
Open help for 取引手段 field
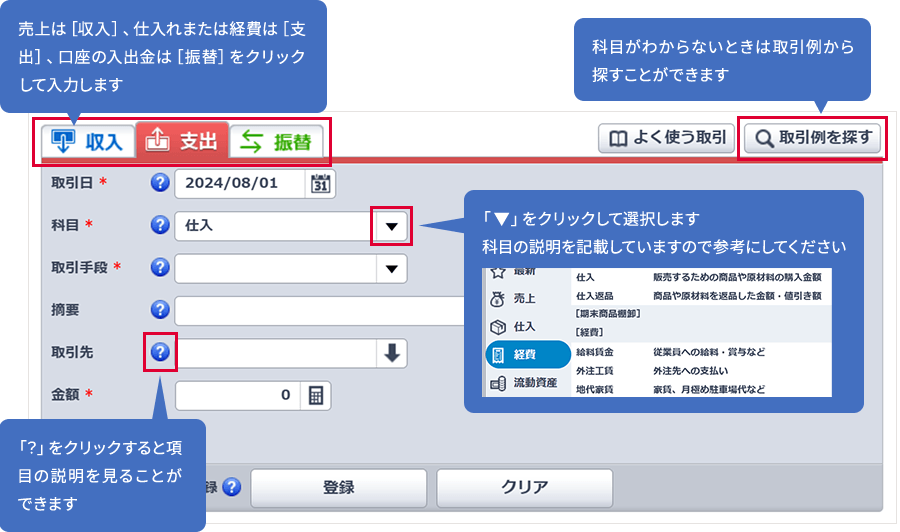pos(160,267)
